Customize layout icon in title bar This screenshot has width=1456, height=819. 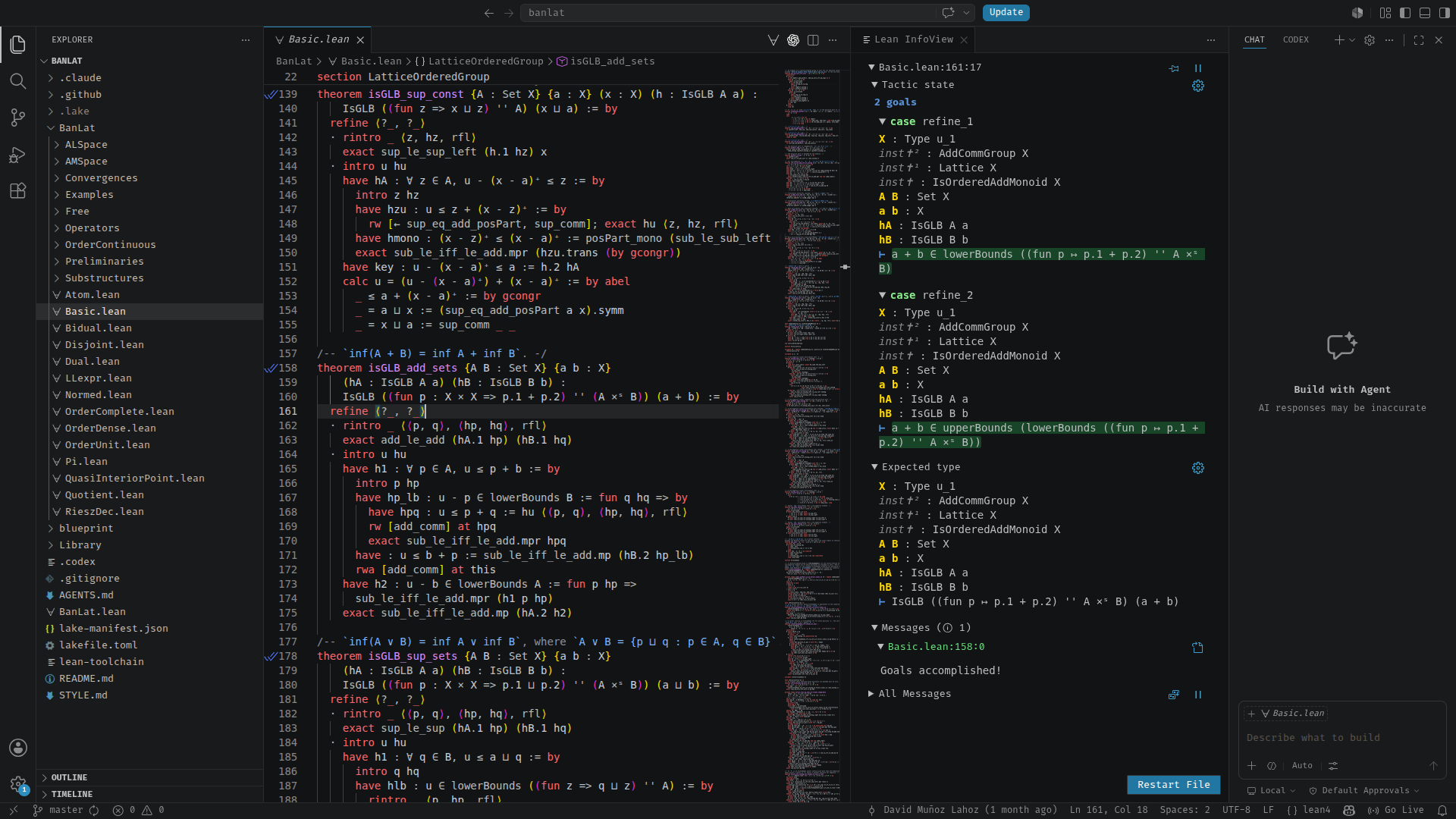(1385, 13)
